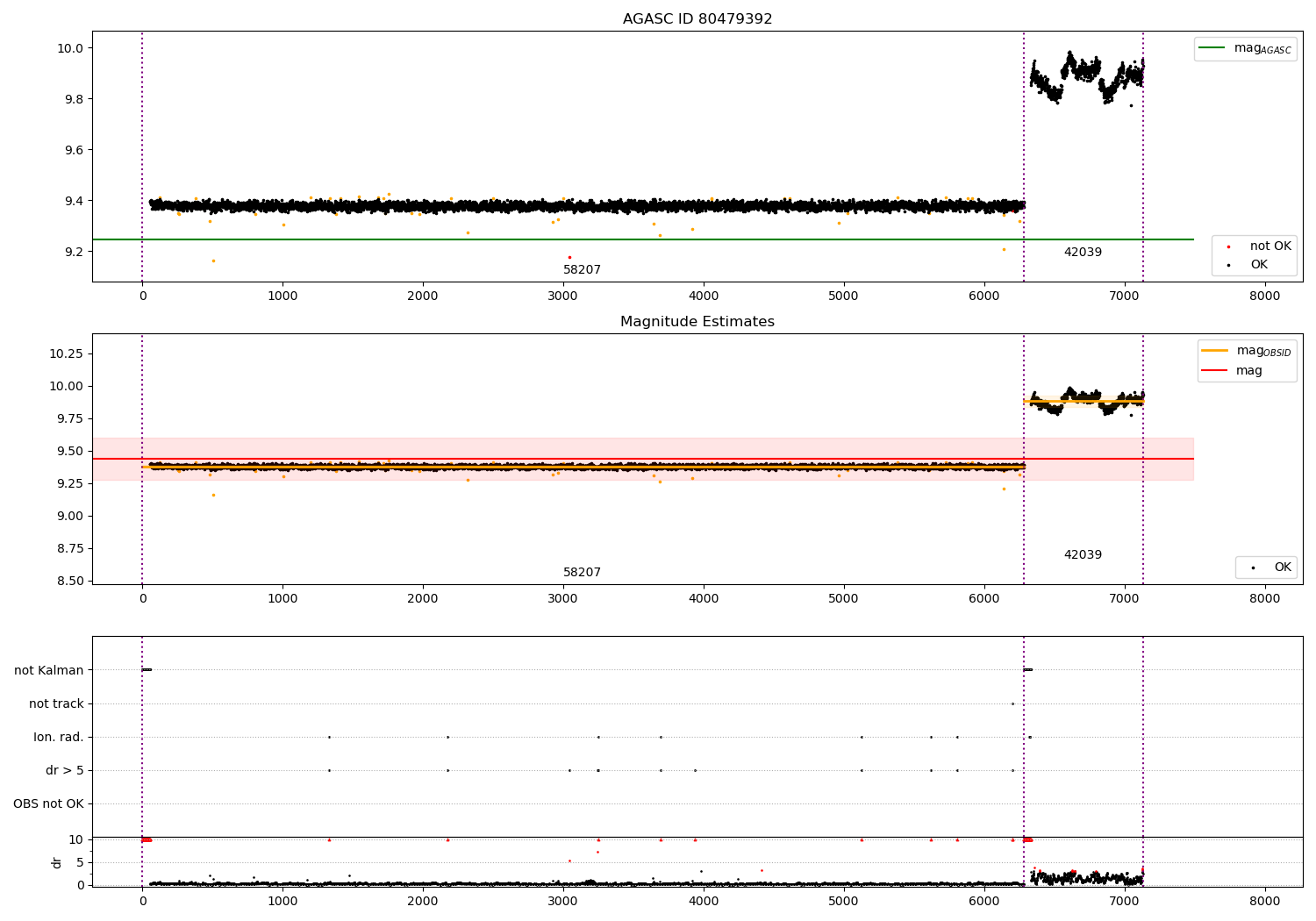Viewport: 1316px width, 921px height.
Task: Click the "OK" legend entry in middle plot
Action: (x=1283, y=568)
